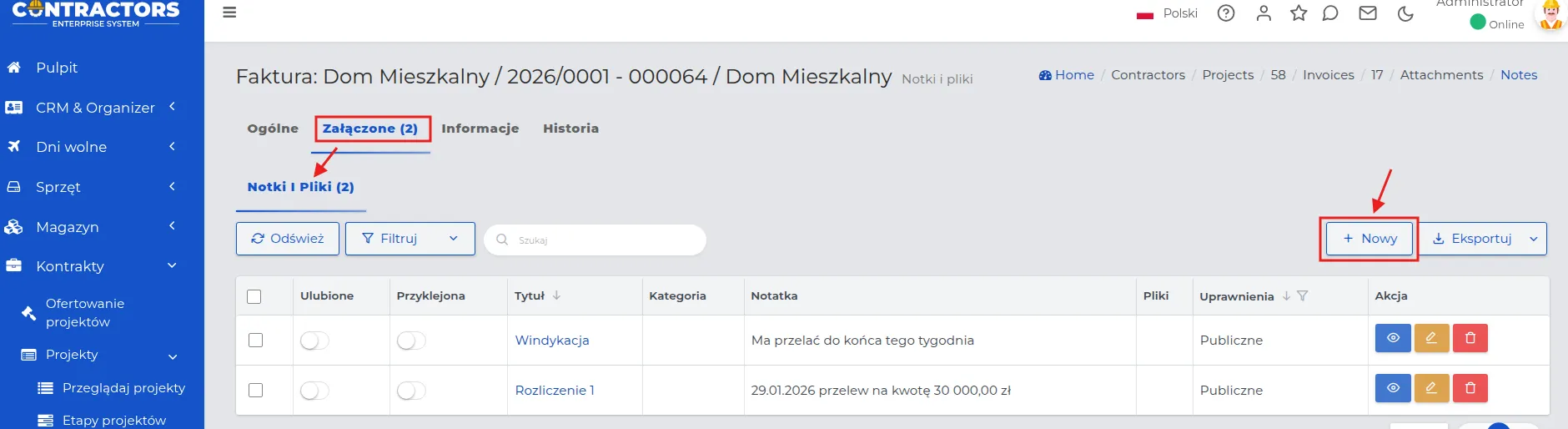Click red delete icon for Windykacja
The width and height of the screenshot is (1568, 429).
pos(1470,338)
